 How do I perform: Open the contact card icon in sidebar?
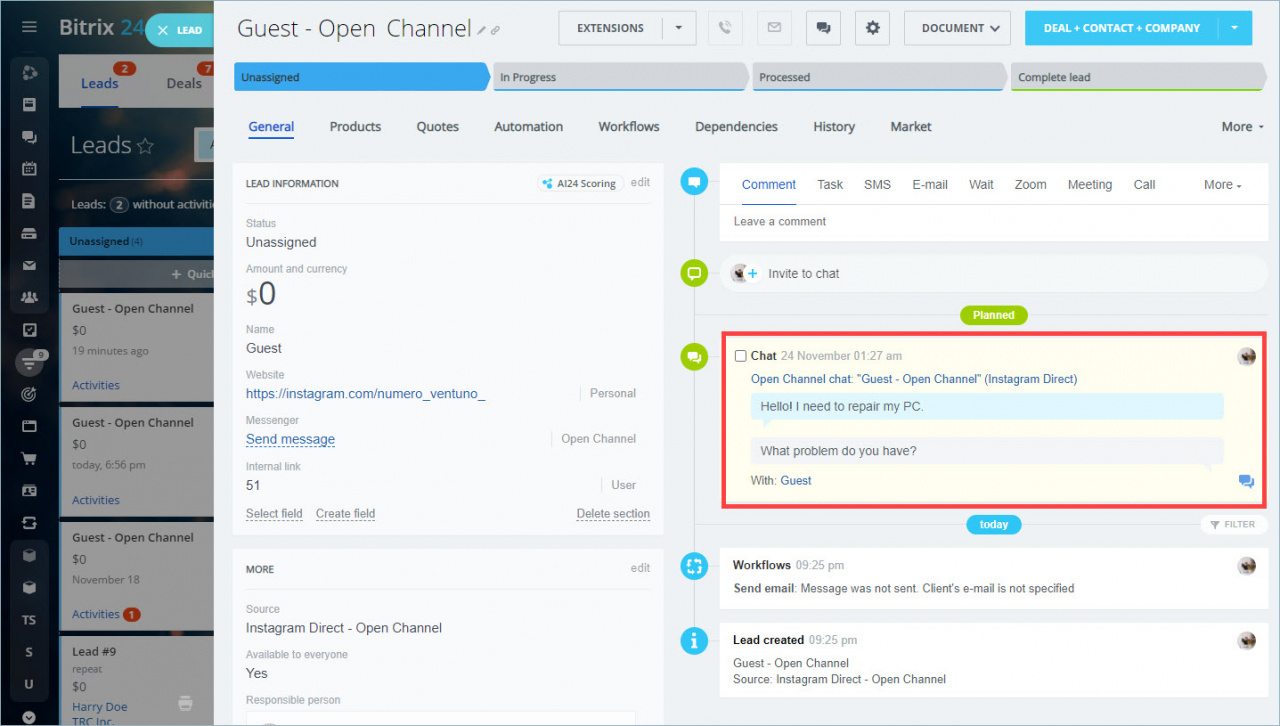[x=29, y=491]
